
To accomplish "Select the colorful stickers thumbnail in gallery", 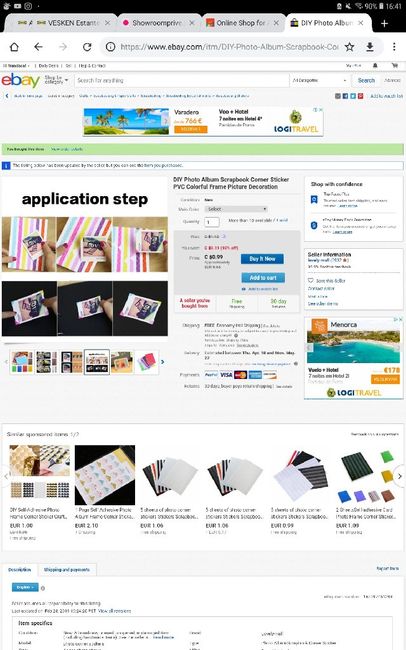I will point(147,362).
